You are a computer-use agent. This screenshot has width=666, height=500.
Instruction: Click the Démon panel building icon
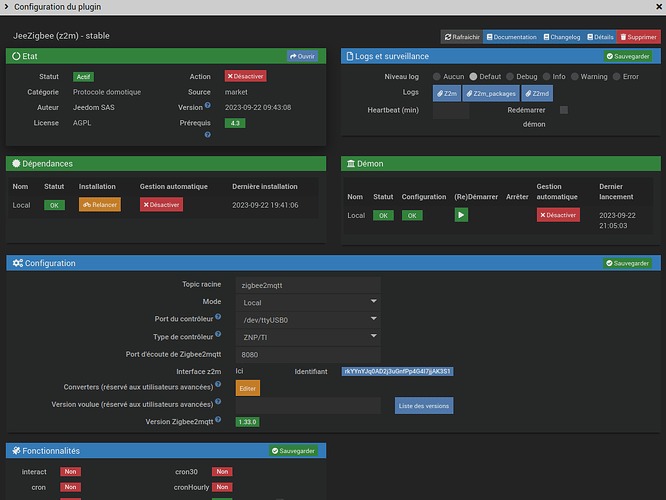tap(351, 164)
